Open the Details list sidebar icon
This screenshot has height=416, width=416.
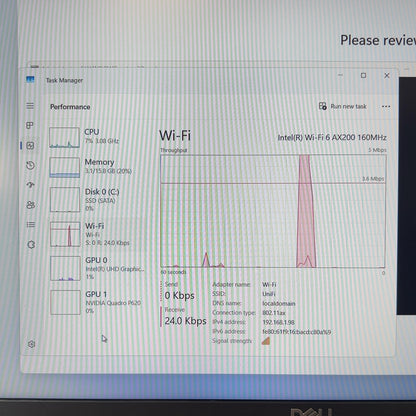pyautogui.click(x=31, y=225)
